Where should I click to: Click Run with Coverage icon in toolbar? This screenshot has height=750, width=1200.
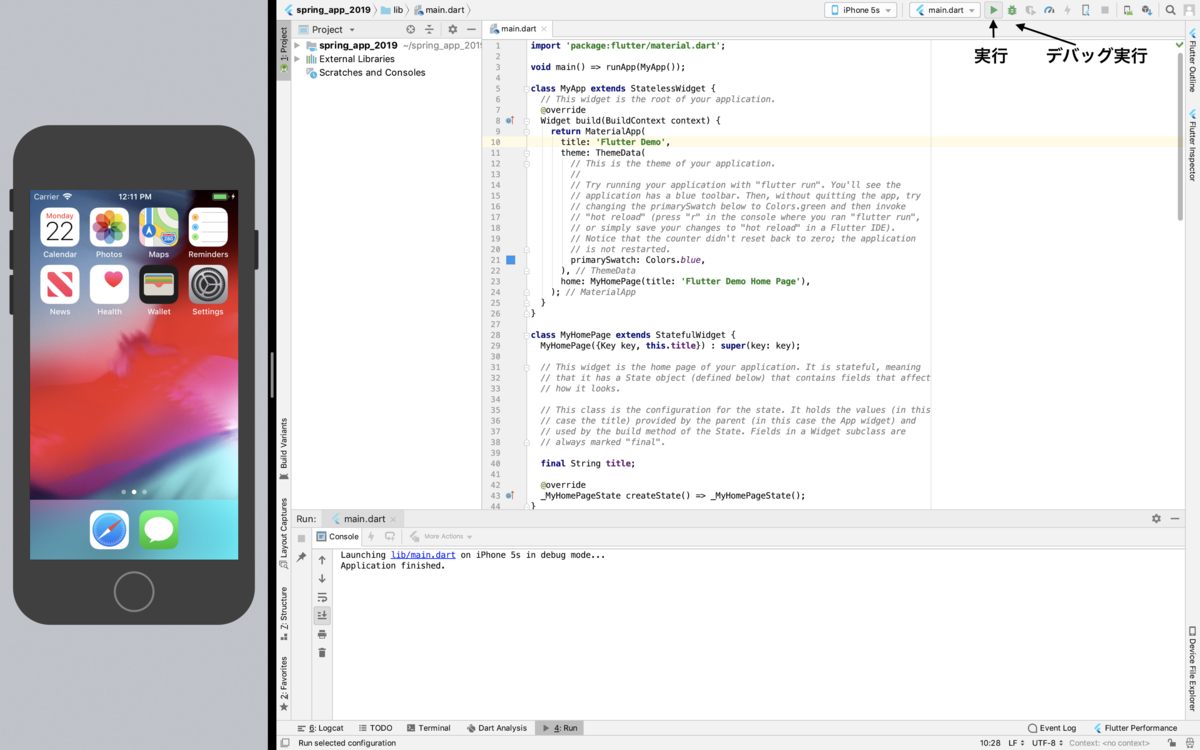click(x=1030, y=10)
